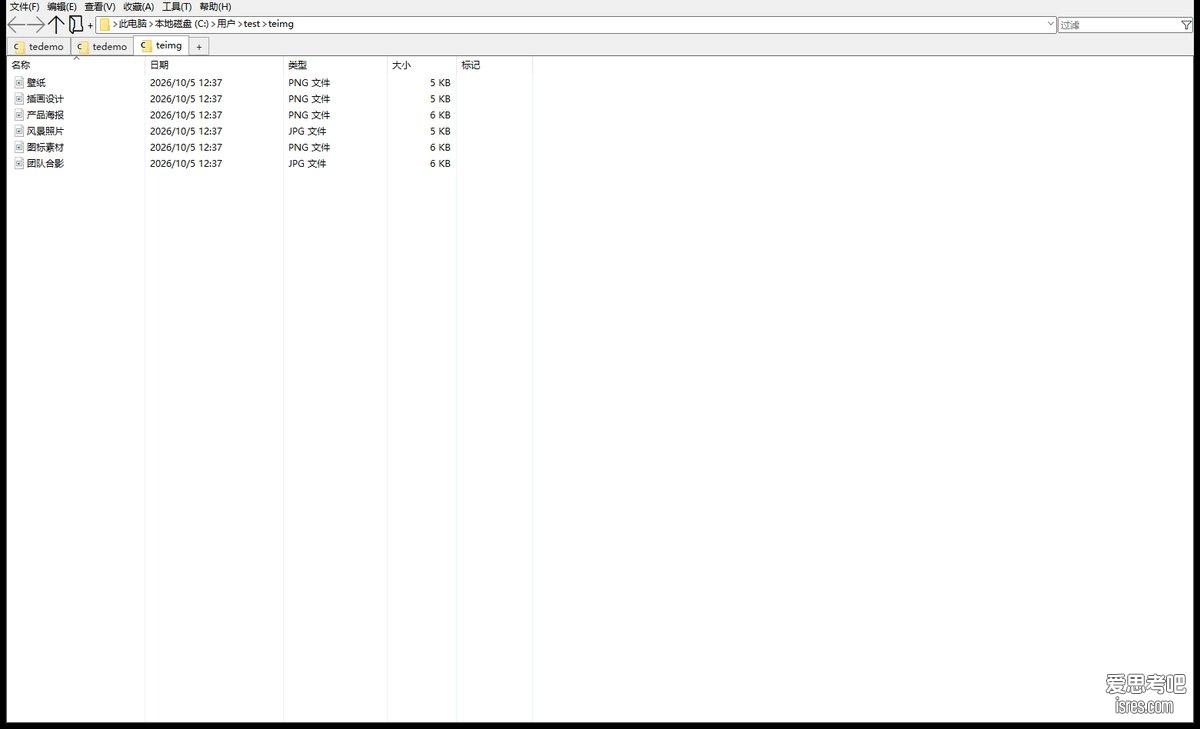Screen dimensions: 1200x729
Task: Open the 查看(V) menu
Action: pyautogui.click(x=100, y=7)
